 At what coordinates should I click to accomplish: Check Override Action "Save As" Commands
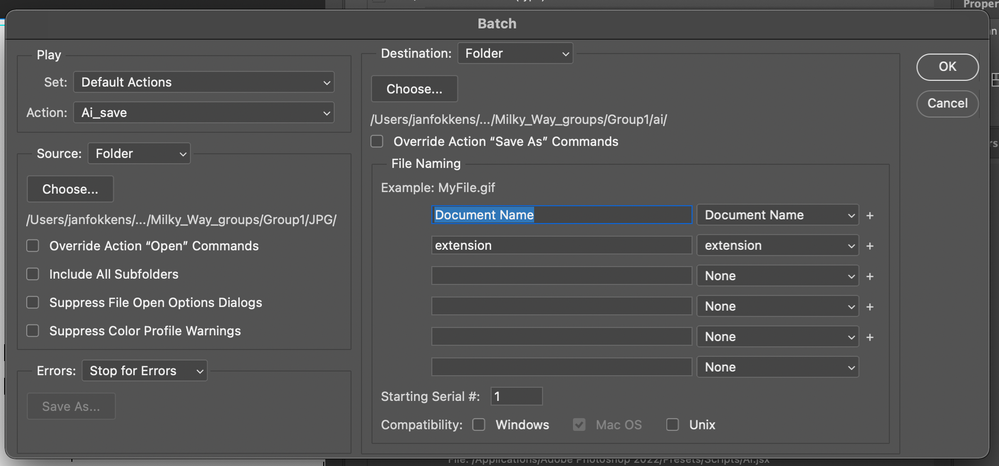pyautogui.click(x=377, y=142)
